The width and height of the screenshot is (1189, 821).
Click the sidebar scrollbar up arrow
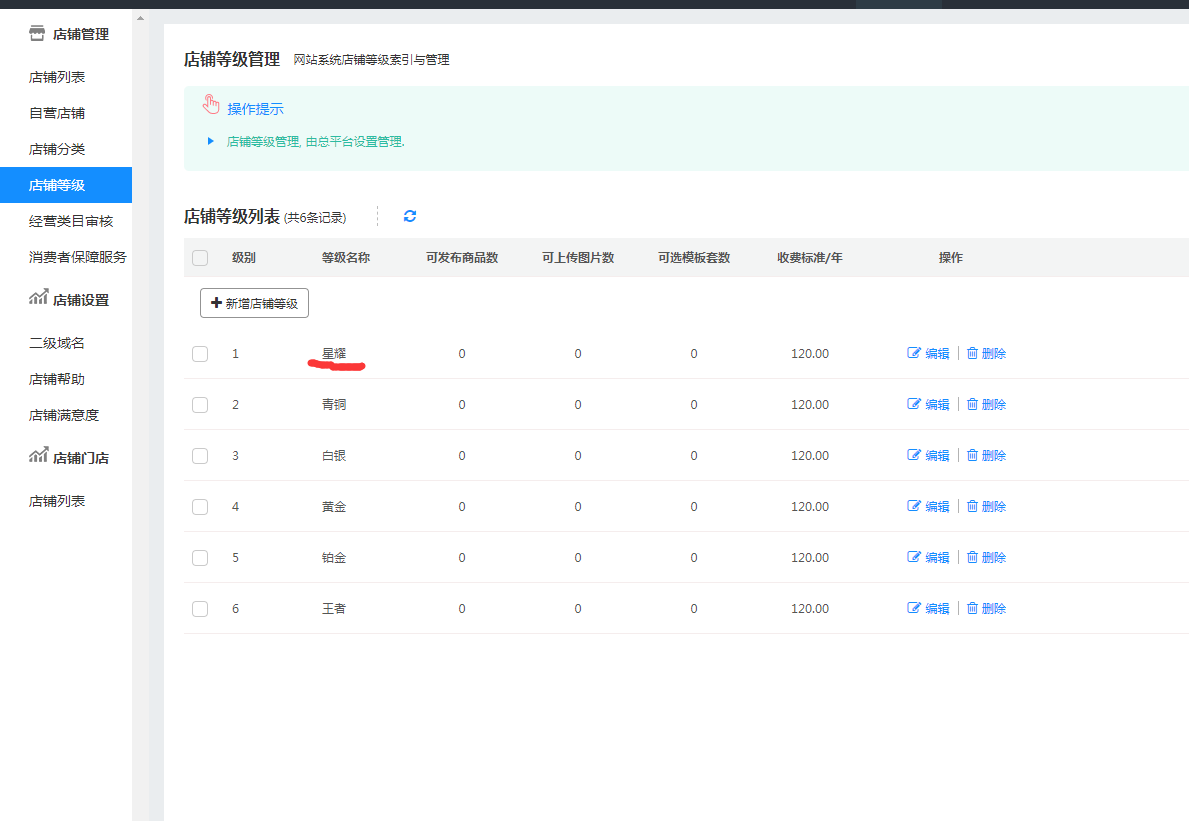tap(139, 19)
